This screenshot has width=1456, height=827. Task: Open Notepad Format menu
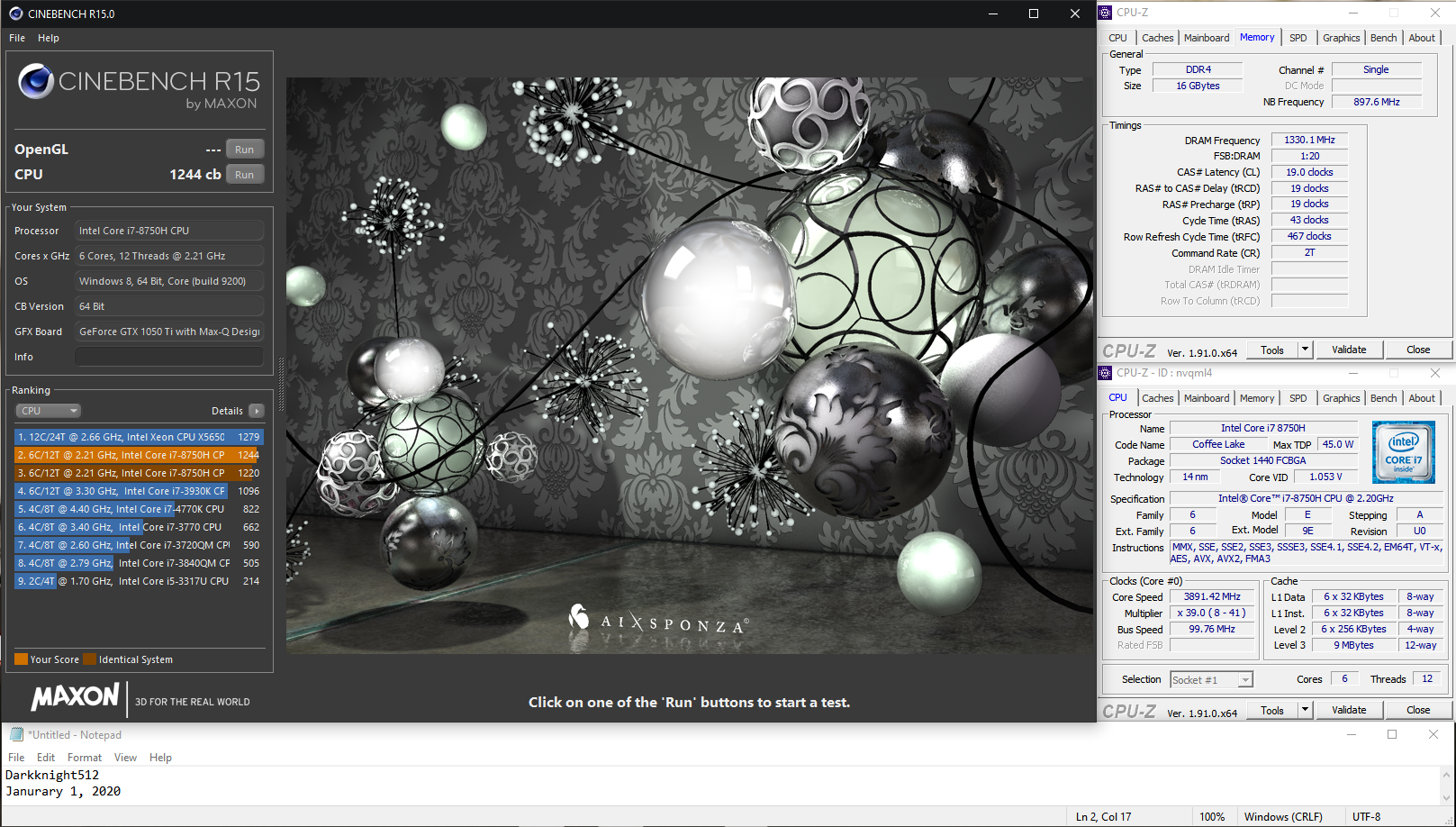point(85,758)
